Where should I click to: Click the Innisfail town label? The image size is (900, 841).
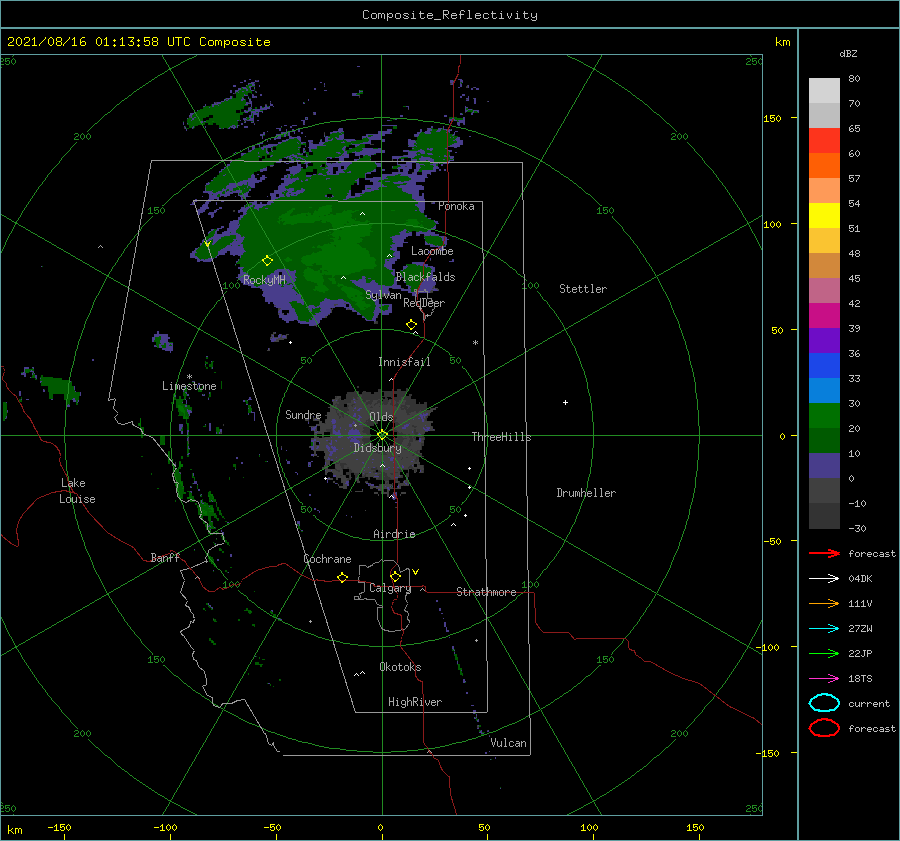point(404,362)
